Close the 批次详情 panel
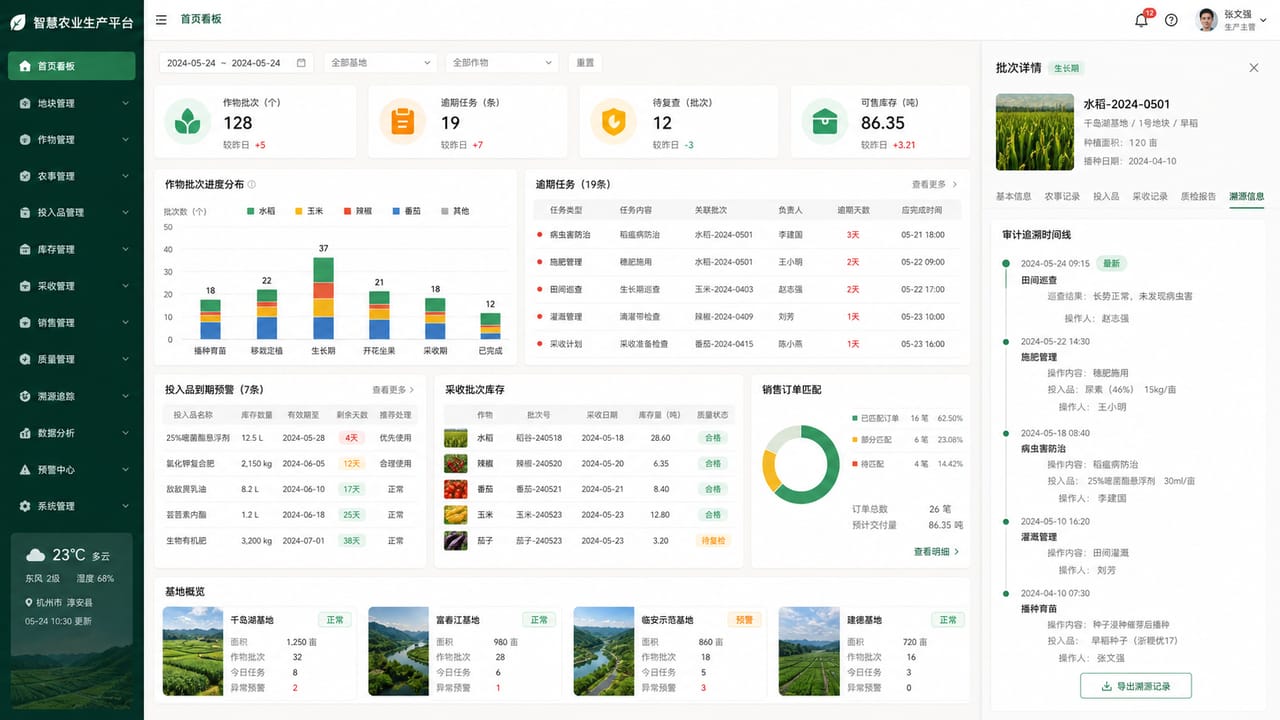Screen dimensions: 1280x720 click(1254, 68)
